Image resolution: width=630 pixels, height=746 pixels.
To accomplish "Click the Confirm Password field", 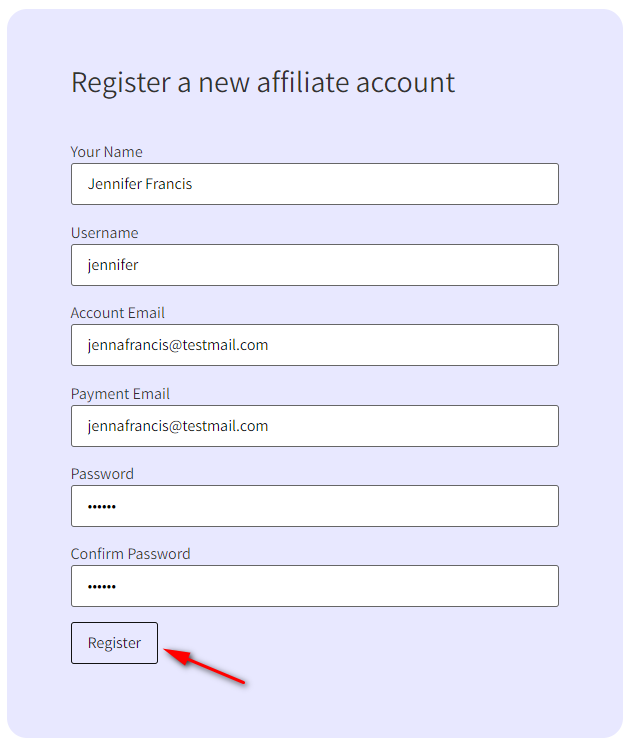I will [314, 586].
